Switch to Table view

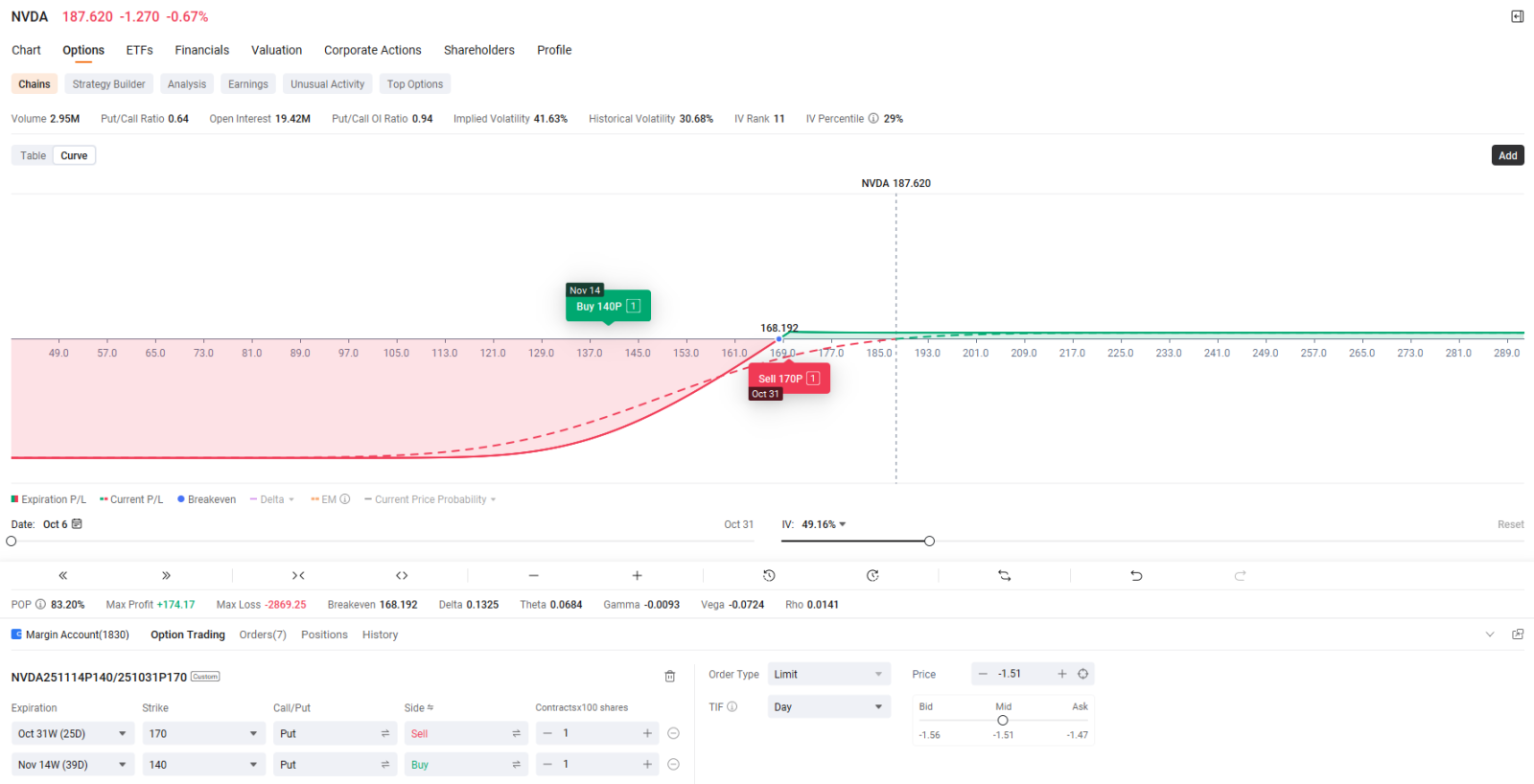(34, 156)
